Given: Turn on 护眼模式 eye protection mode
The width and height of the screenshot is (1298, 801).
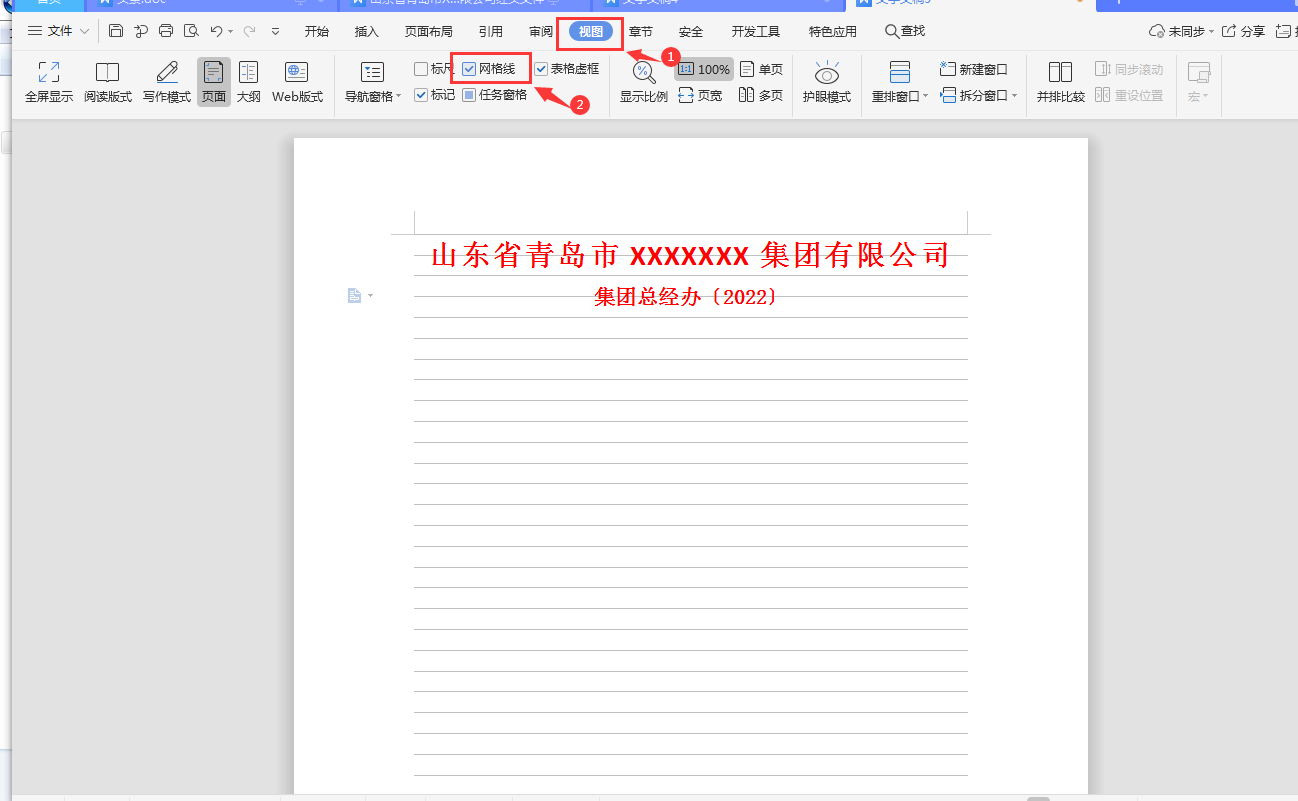Looking at the screenshot, I should [826, 82].
